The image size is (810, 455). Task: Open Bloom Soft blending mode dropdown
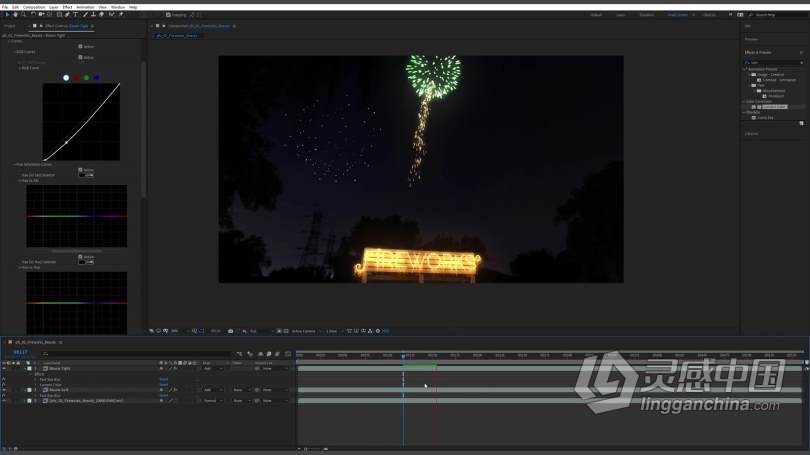tap(213, 390)
